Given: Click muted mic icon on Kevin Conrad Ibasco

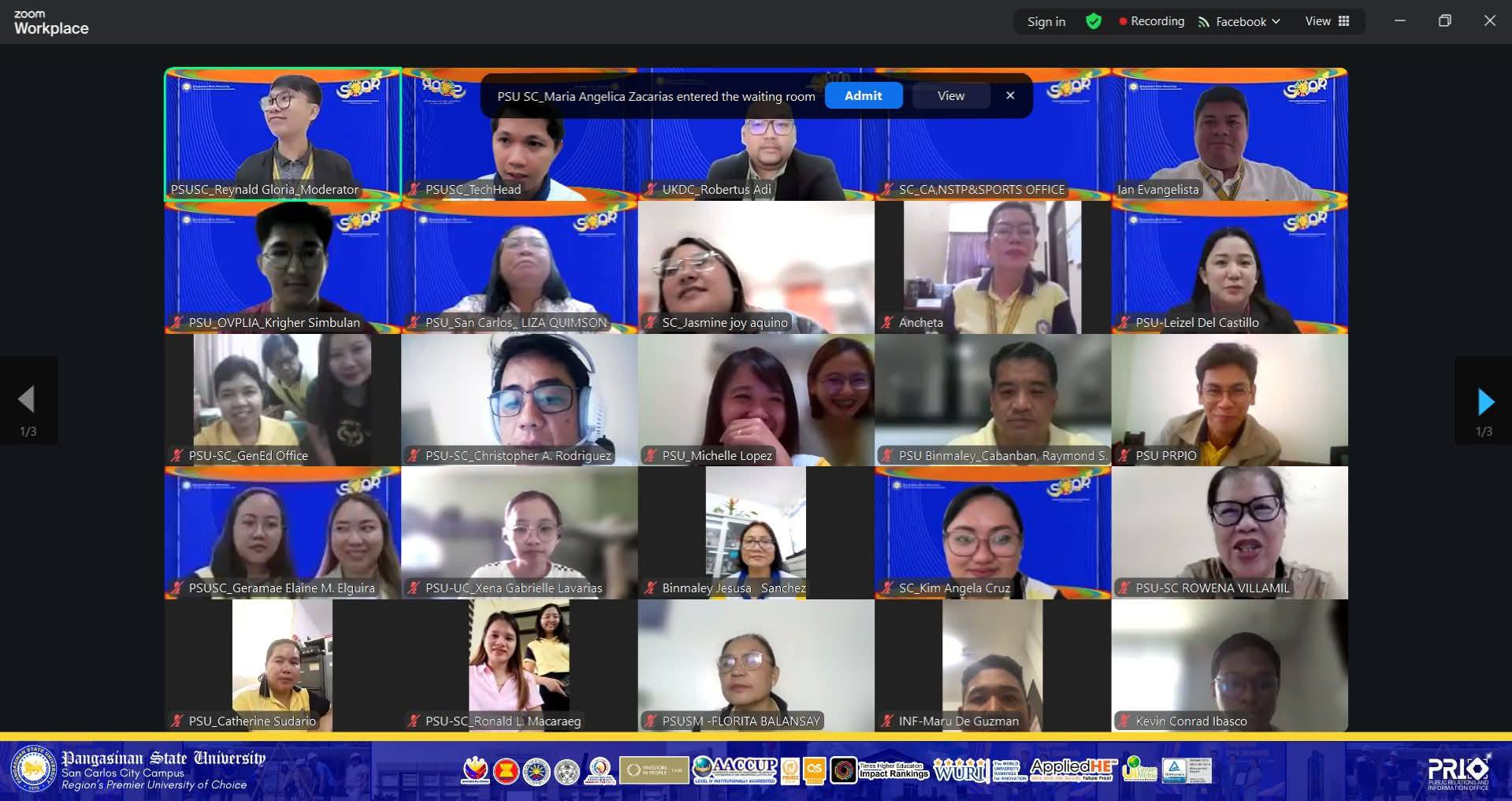Looking at the screenshot, I should (1124, 721).
